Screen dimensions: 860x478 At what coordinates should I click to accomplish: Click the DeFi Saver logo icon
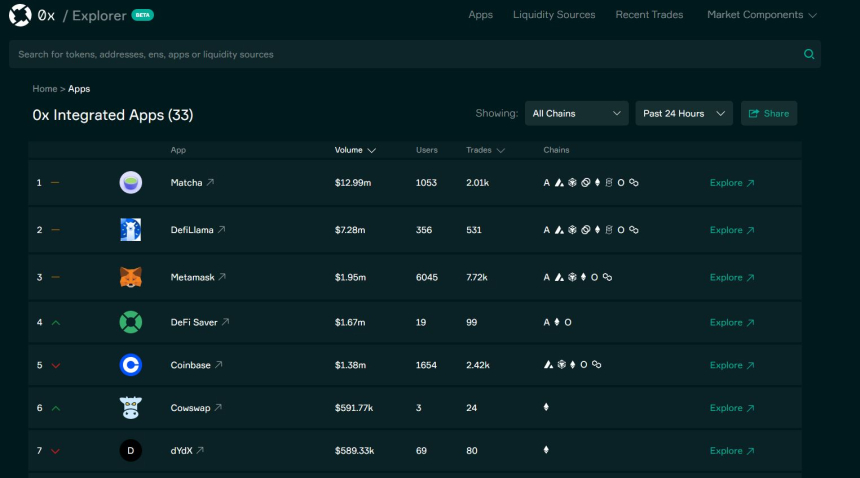click(130, 322)
